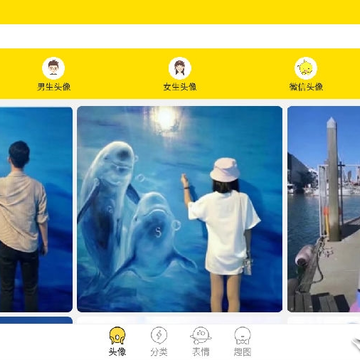The image size is (360, 360).
Task: Switch to the 表情 tab
Action: pyautogui.click(x=201, y=341)
